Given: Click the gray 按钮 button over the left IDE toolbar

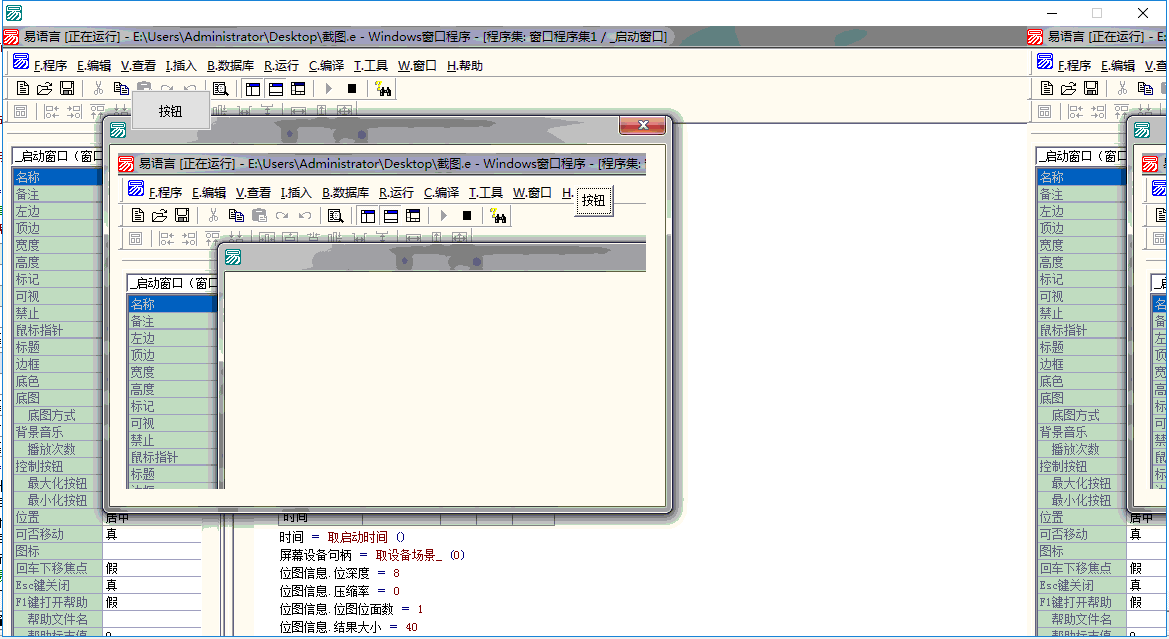Looking at the screenshot, I should (x=171, y=111).
